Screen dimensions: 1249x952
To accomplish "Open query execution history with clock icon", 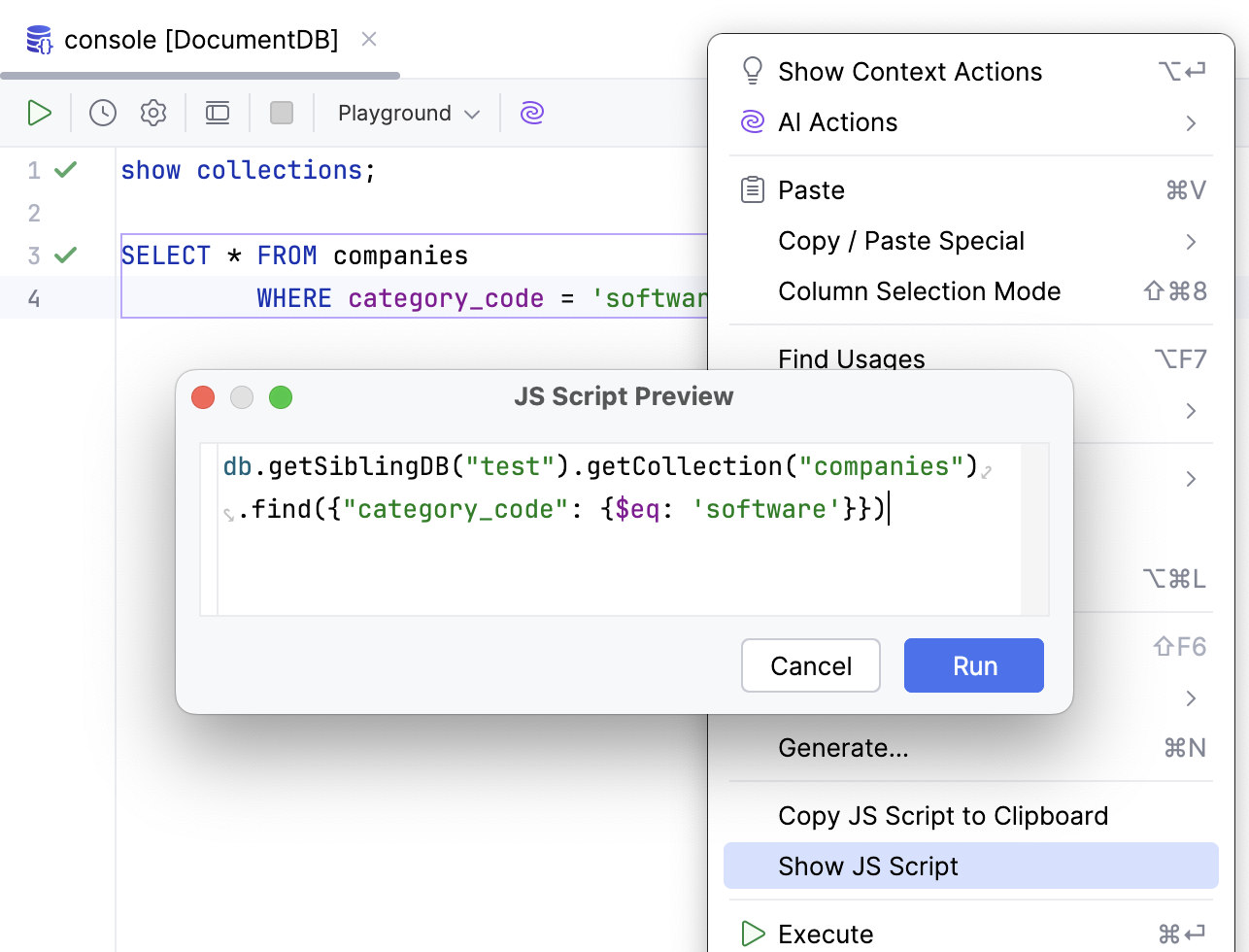I will point(102,113).
